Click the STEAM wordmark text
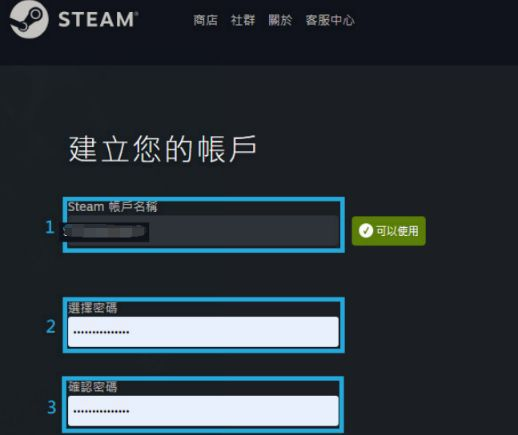518x435 pixels. (98, 19)
